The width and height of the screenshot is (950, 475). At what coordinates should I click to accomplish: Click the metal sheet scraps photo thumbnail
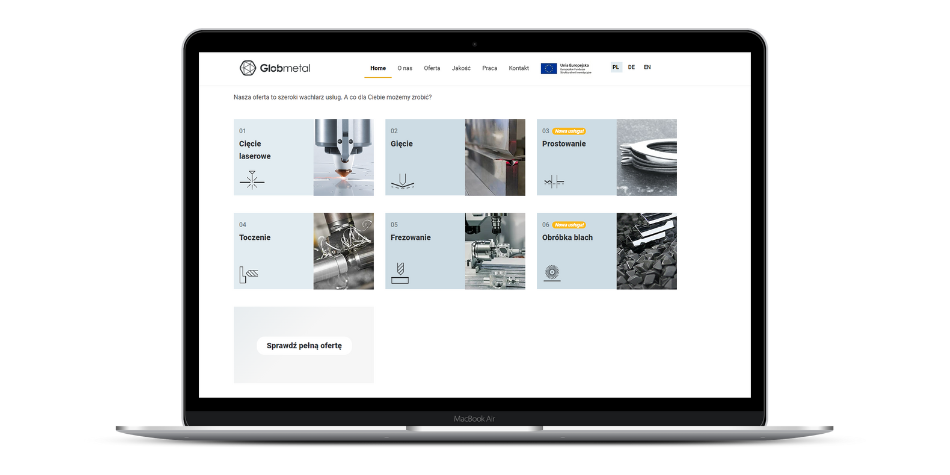point(646,251)
